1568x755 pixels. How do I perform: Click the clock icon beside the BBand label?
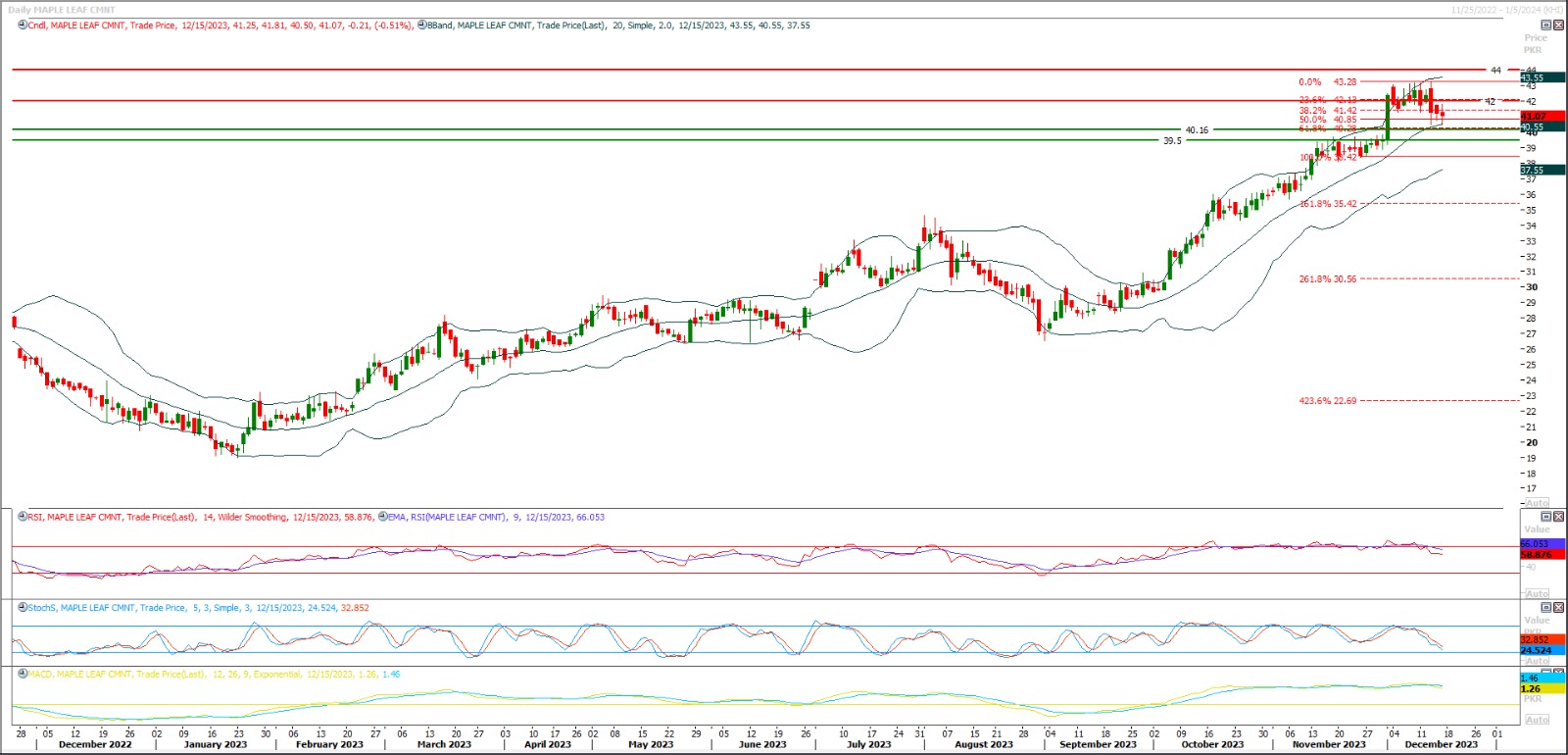(421, 25)
